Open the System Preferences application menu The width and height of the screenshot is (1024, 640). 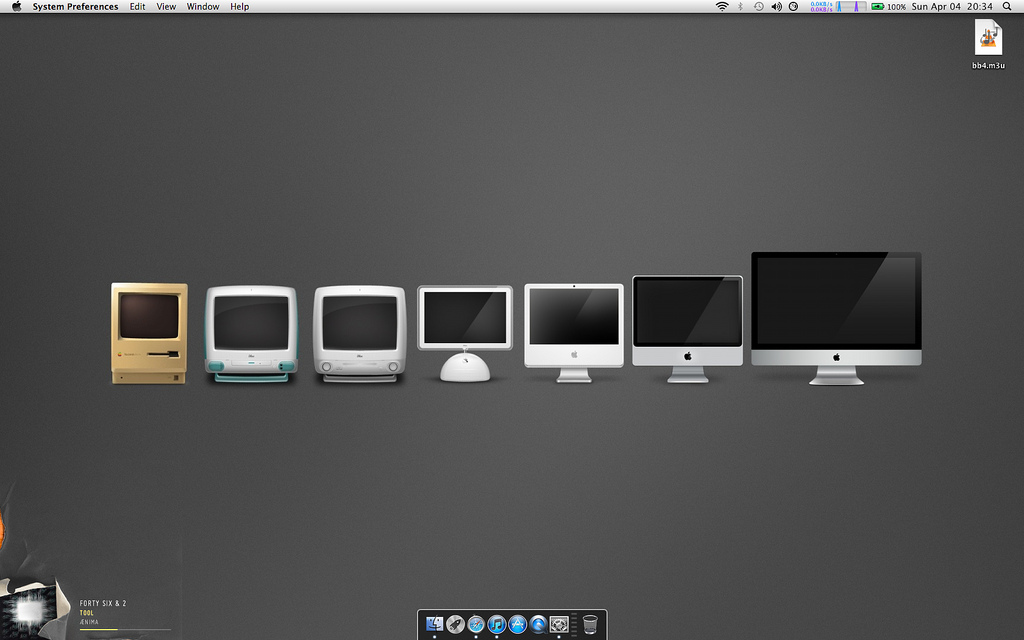click(x=75, y=7)
